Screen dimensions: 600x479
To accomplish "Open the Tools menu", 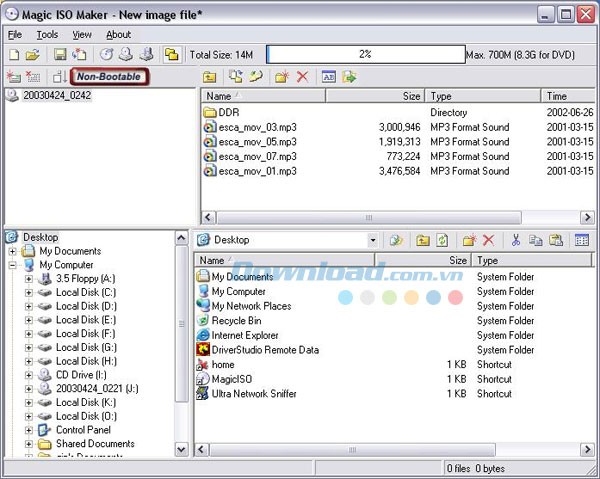I will point(47,34).
